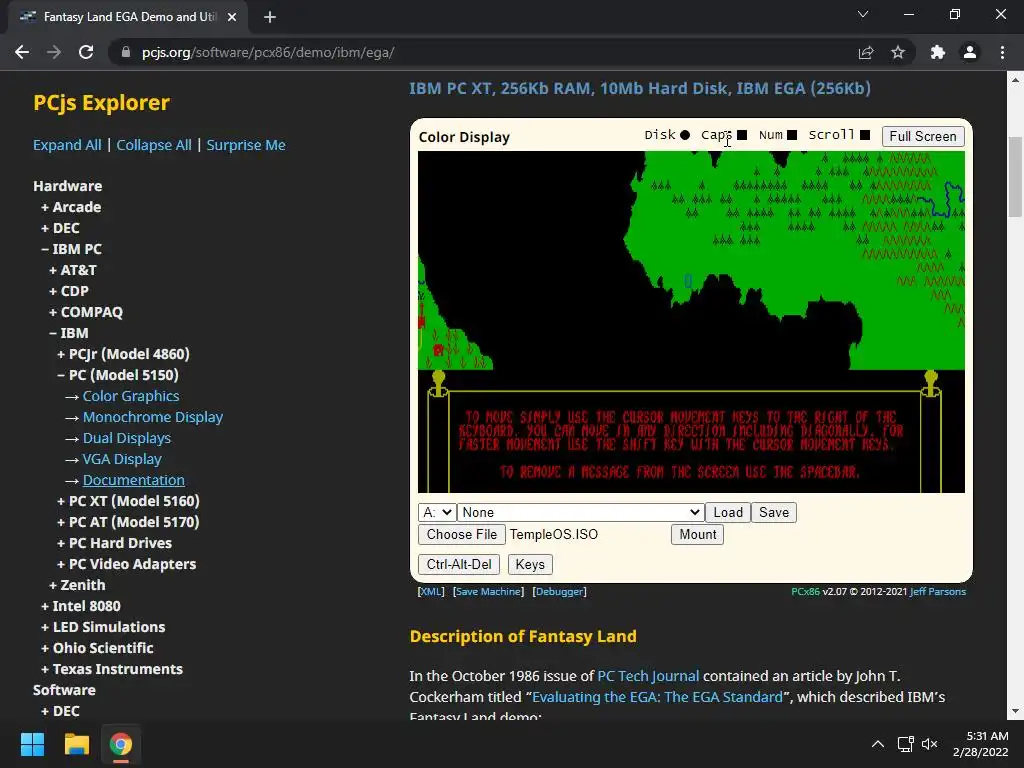This screenshot has width=1024, height=768.
Task: Expand the COMPAQ node
Action: (86, 312)
